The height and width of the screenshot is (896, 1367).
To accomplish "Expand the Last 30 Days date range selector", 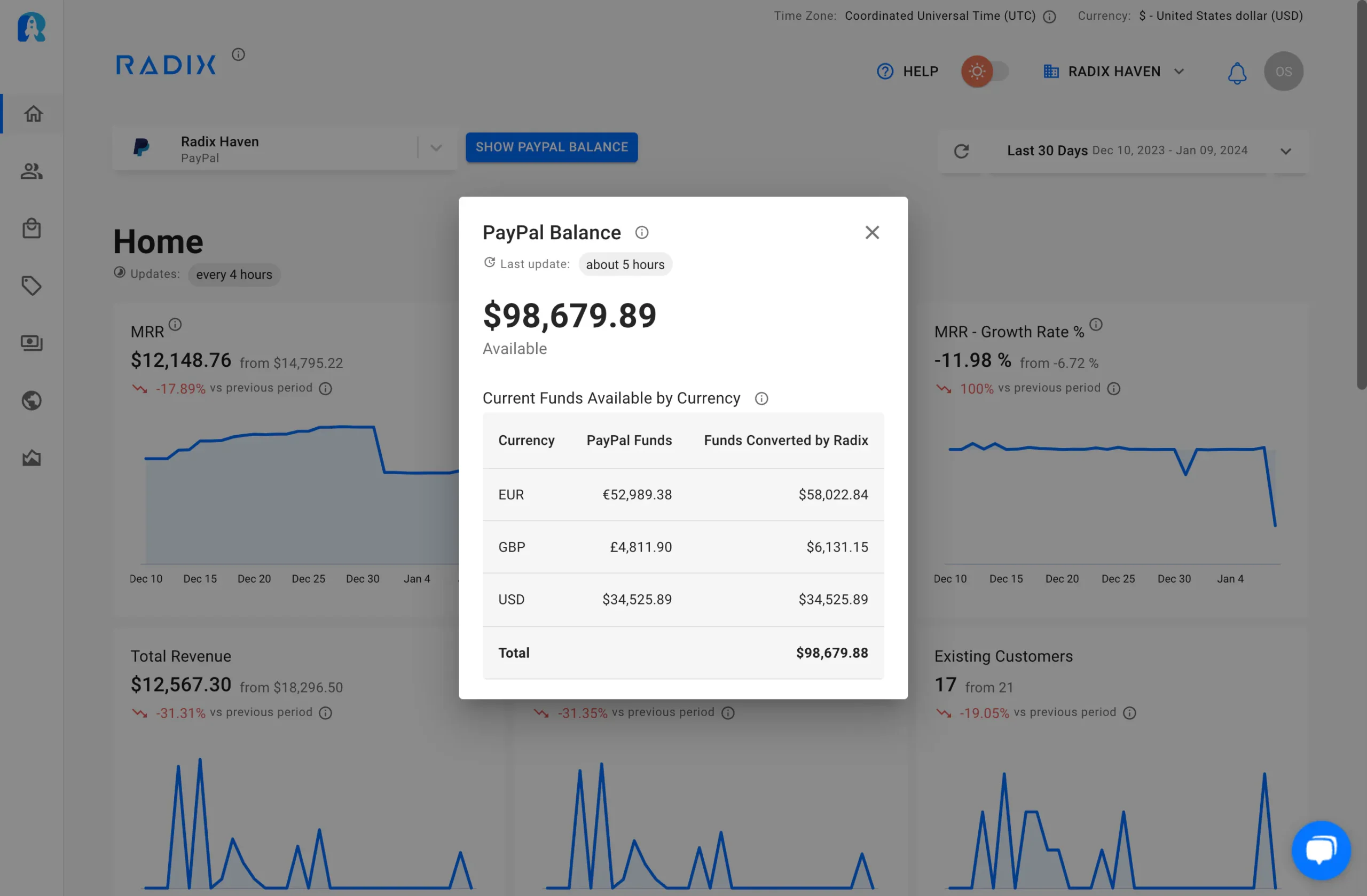I will pos(1286,151).
